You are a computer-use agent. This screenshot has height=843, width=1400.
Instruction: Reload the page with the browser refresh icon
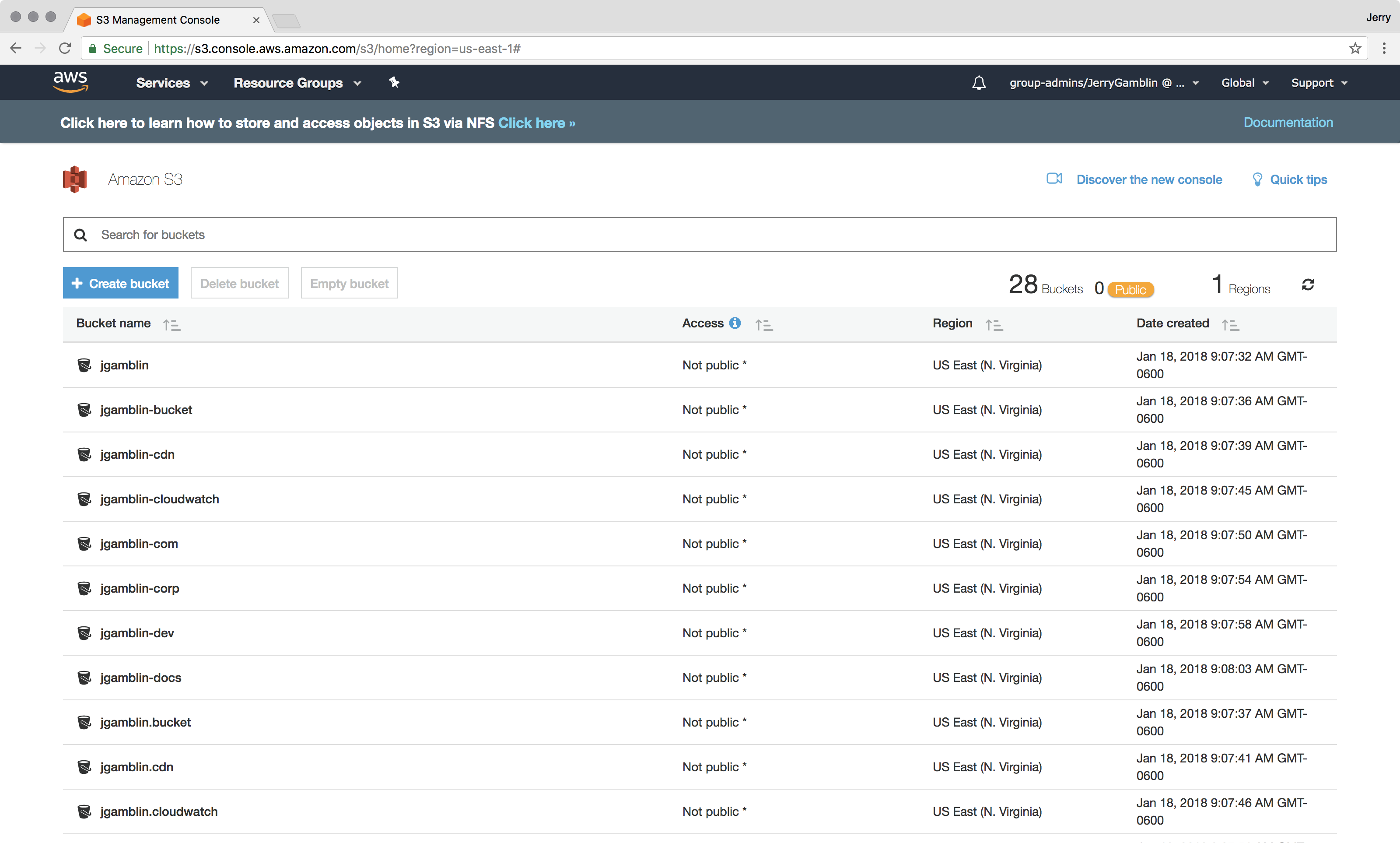[65, 48]
